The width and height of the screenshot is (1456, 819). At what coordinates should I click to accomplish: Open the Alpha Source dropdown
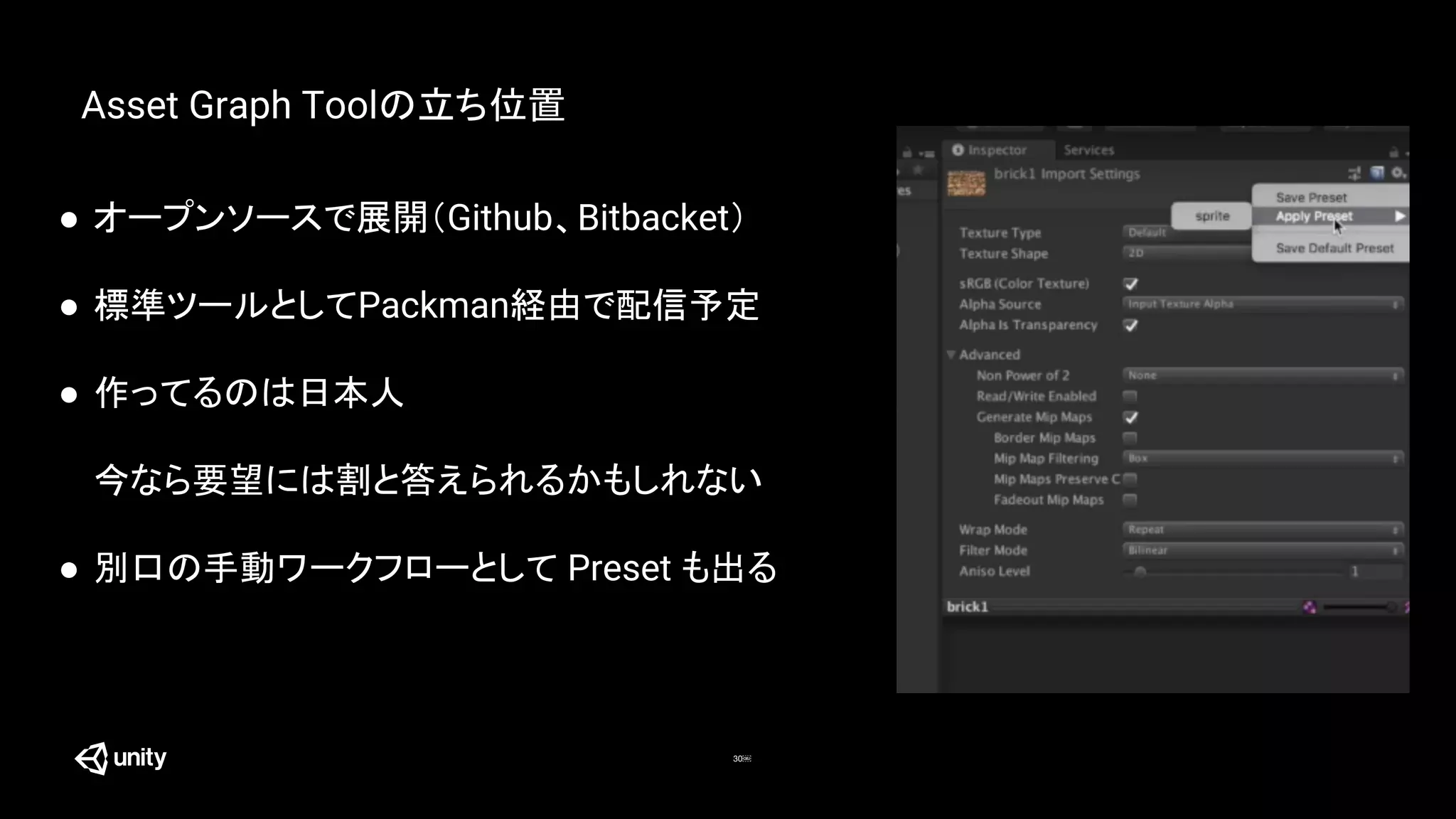click(x=1263, y=304)
